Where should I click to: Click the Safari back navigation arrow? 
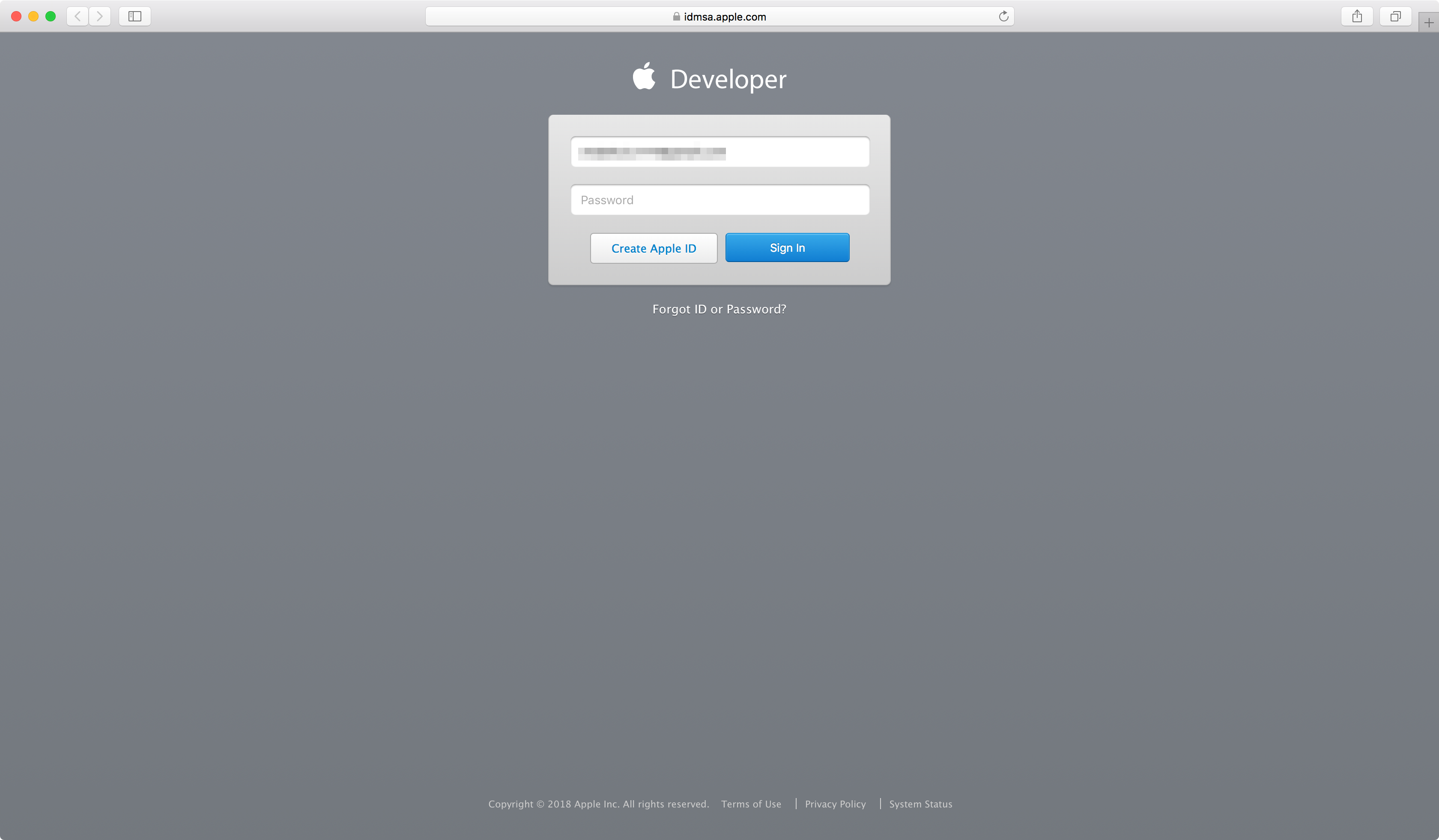[78, 16]
